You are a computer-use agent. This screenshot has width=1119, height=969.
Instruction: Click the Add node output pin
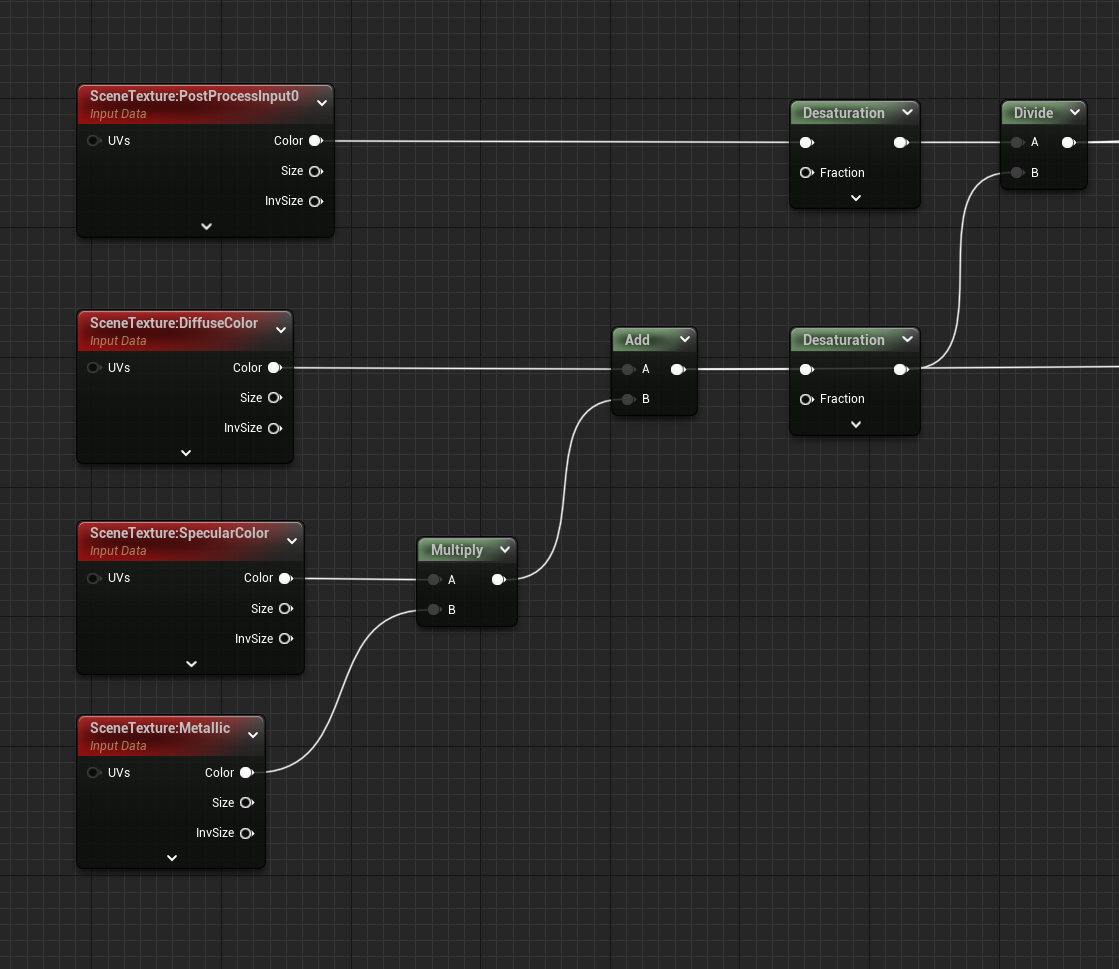pos(679,369)
